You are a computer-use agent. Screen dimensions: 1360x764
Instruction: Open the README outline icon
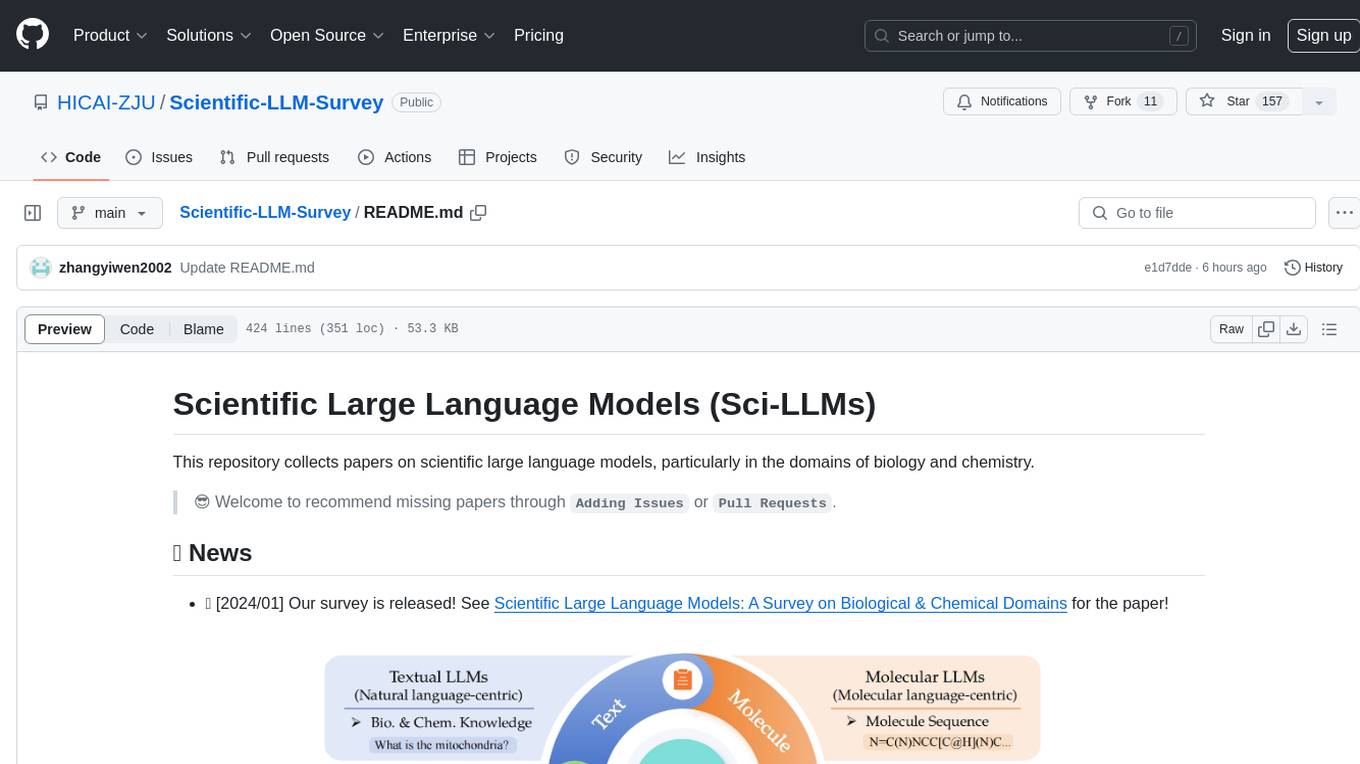pos(1329,329)
